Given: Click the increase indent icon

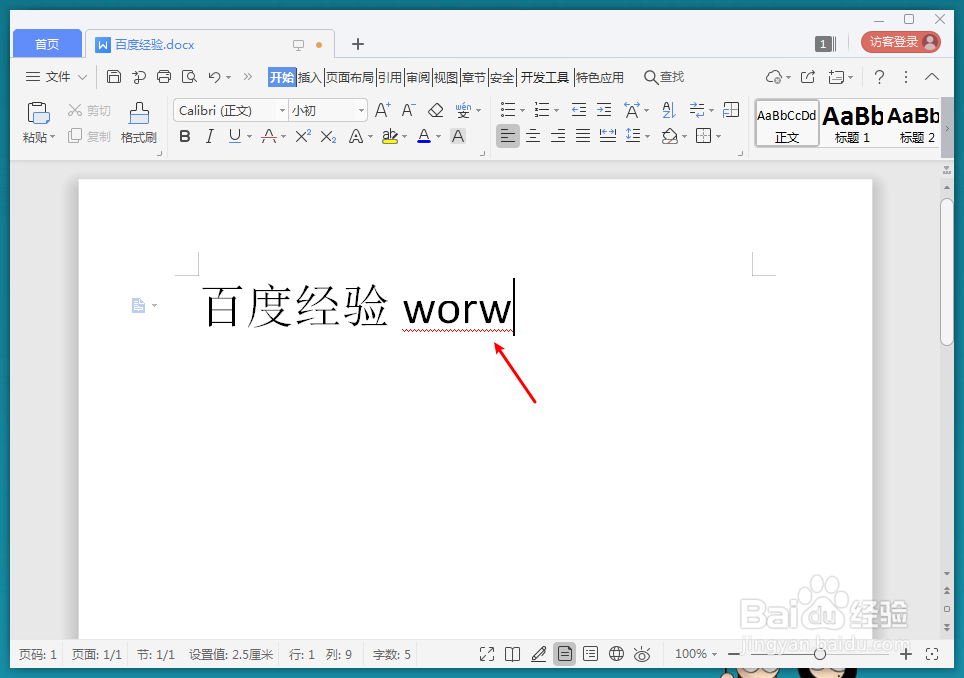Looking at the screenshot, I should coord(604,110).
